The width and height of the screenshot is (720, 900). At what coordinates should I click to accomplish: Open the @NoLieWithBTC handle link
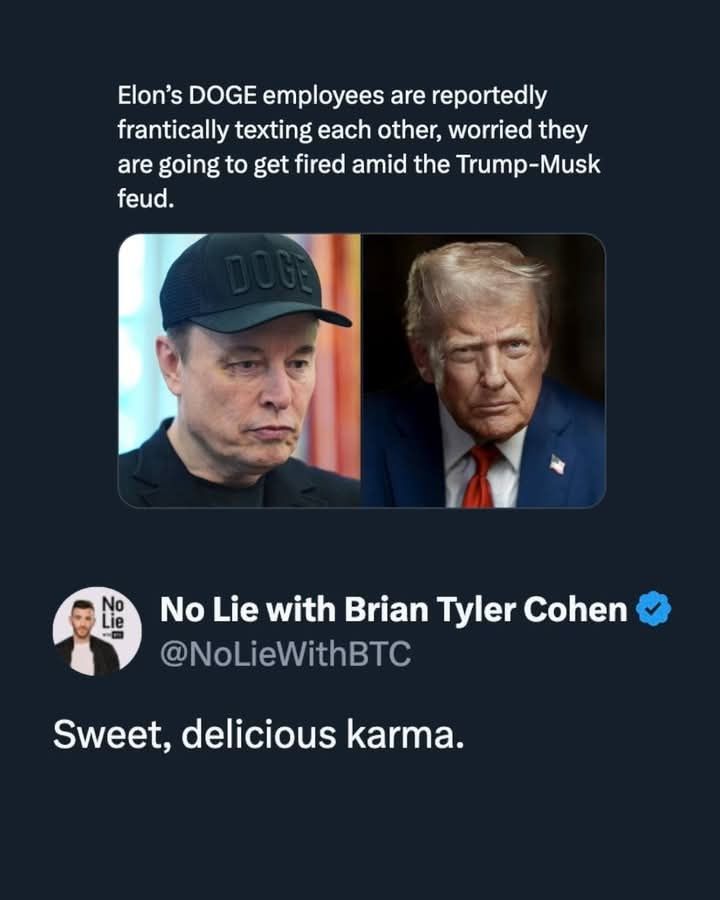pos(285,654)
